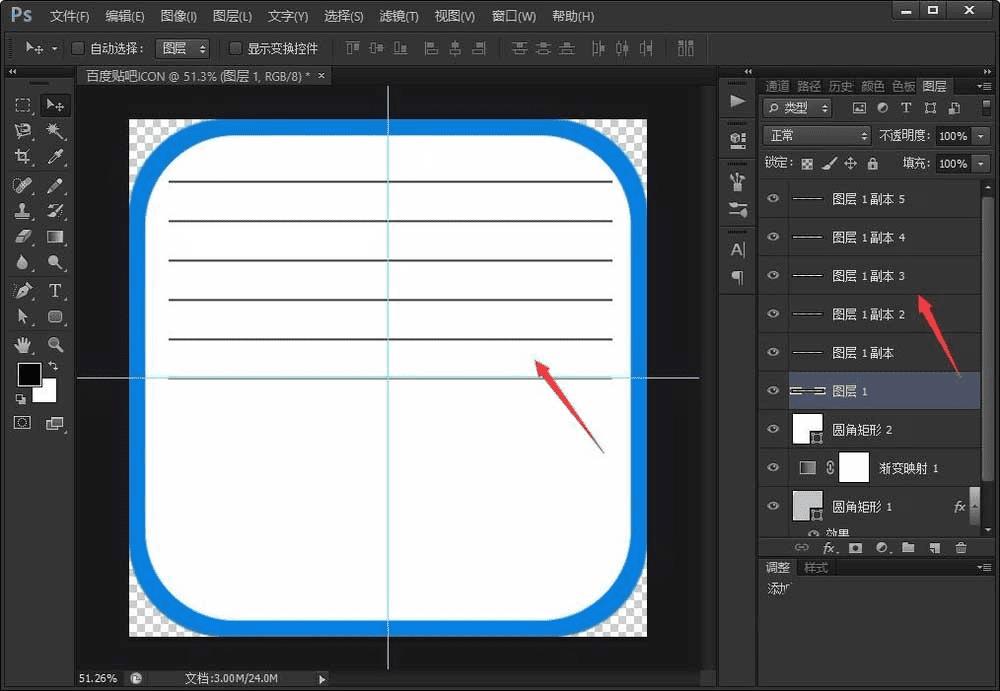This screenshot has height=691, width=1000.
Task: Select the Crop tool
Action: pyautogui.click(x=22, y=157)
